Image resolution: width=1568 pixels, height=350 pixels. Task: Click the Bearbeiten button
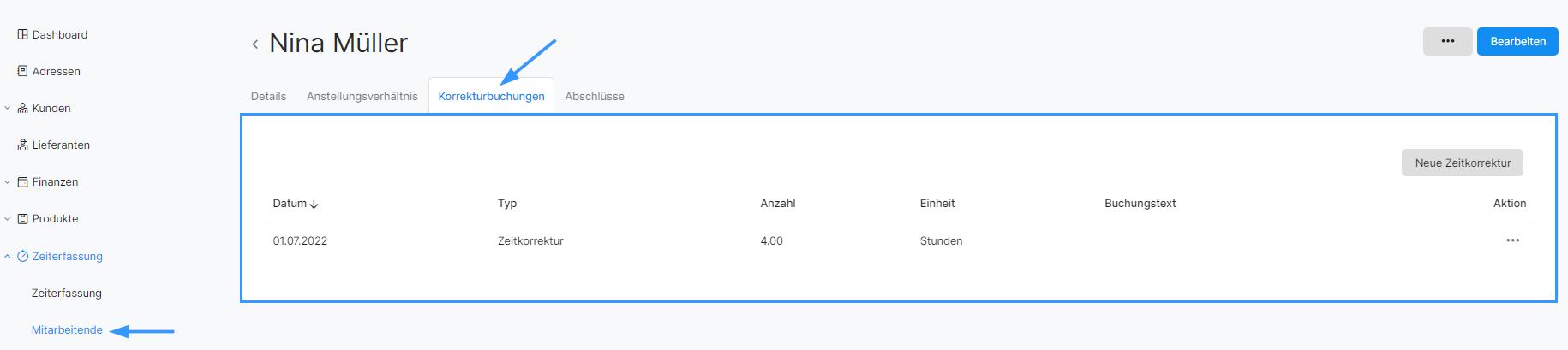point(1517,41)
